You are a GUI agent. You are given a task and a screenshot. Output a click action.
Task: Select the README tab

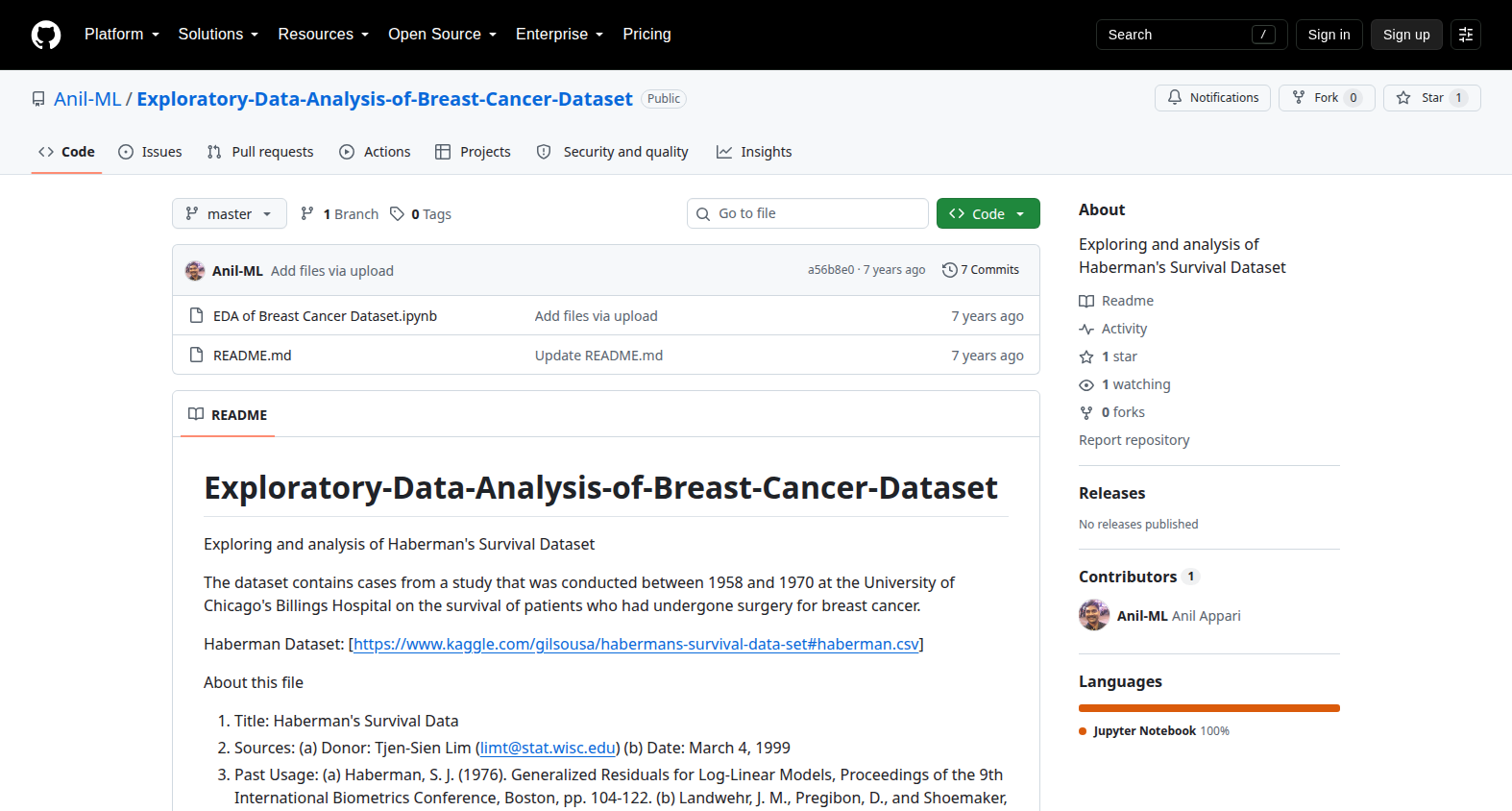click(228, 414)
